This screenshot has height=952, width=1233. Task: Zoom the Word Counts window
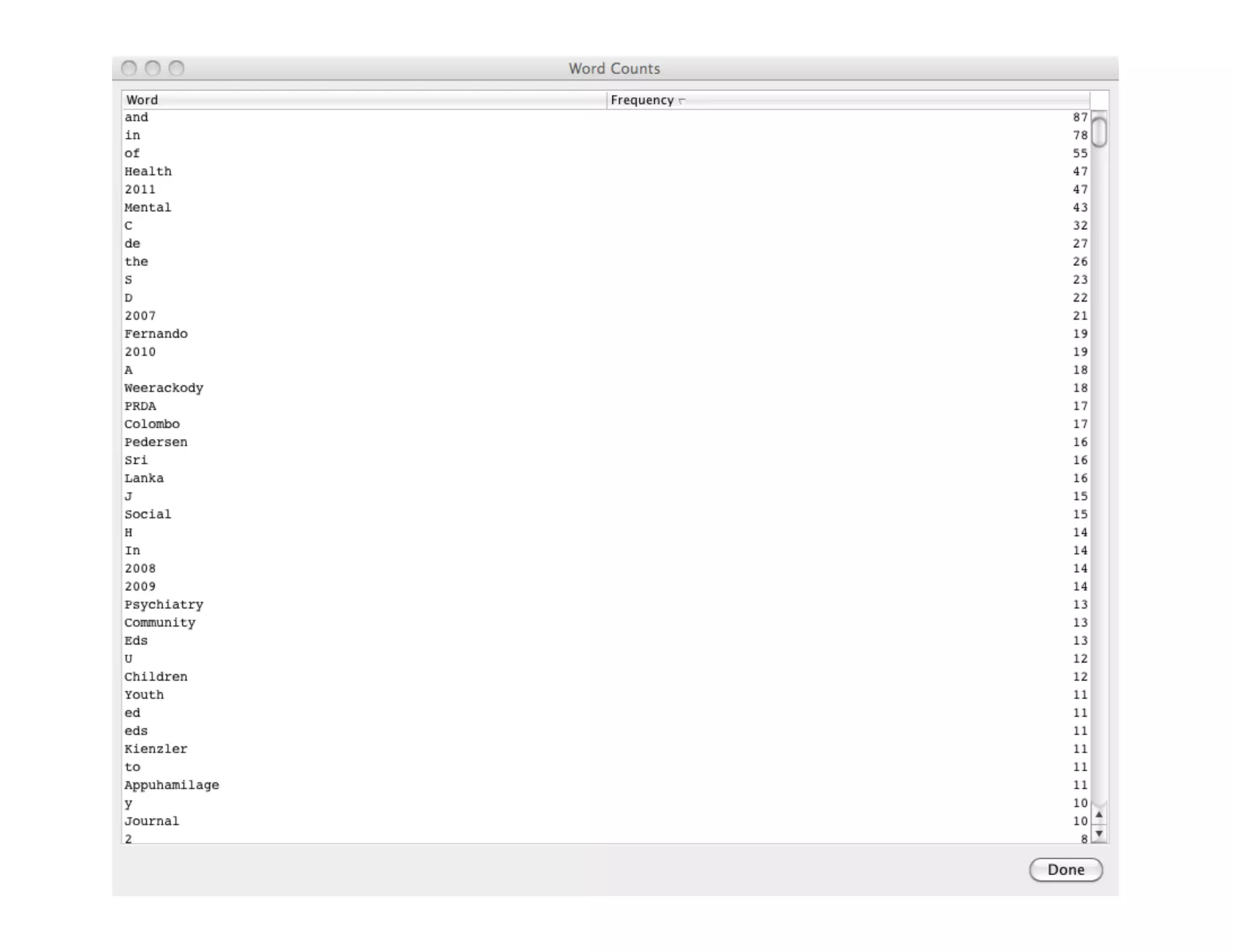(176, 69)
